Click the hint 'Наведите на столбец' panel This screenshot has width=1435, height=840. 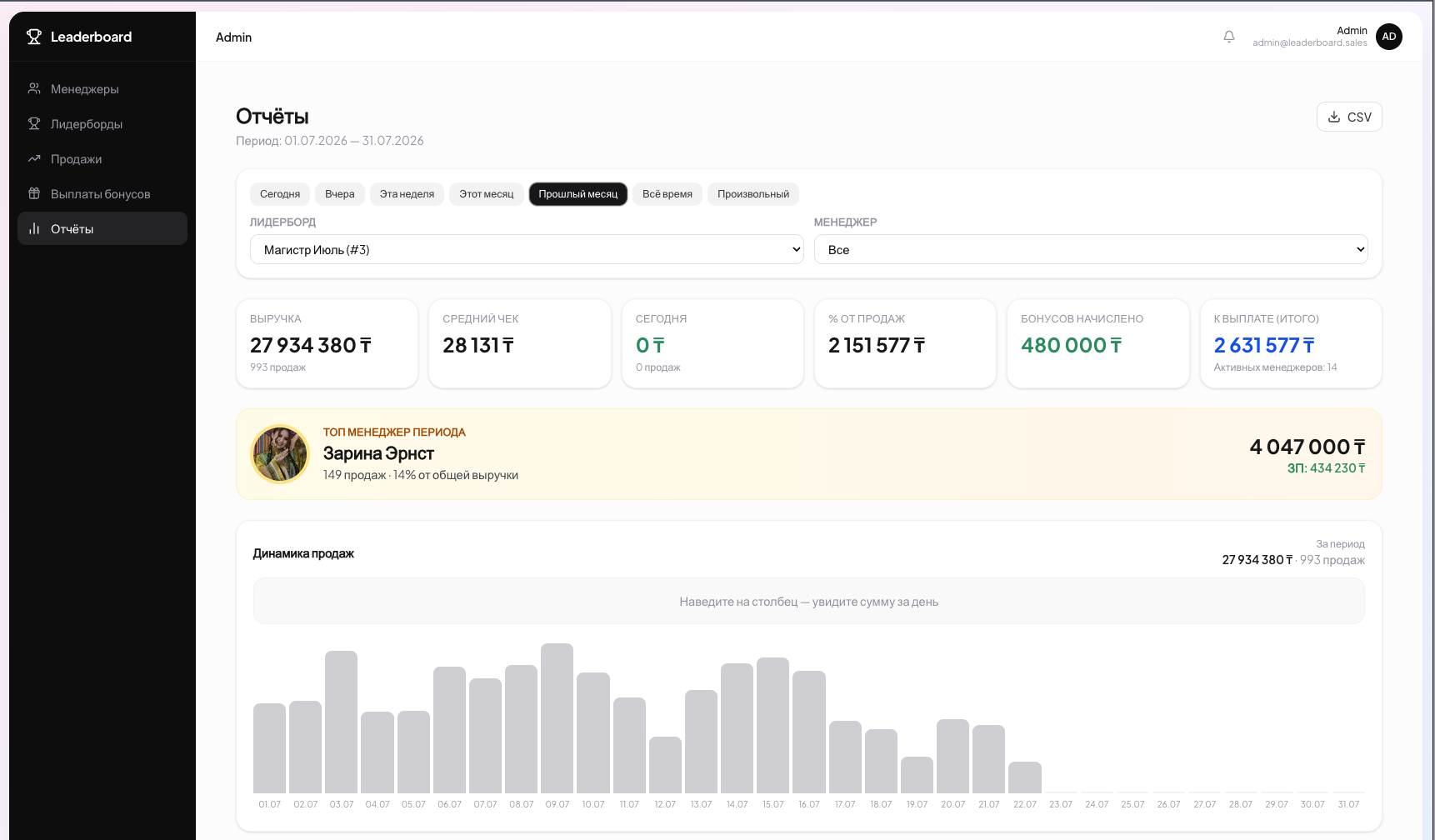click(x=808, y=602)
